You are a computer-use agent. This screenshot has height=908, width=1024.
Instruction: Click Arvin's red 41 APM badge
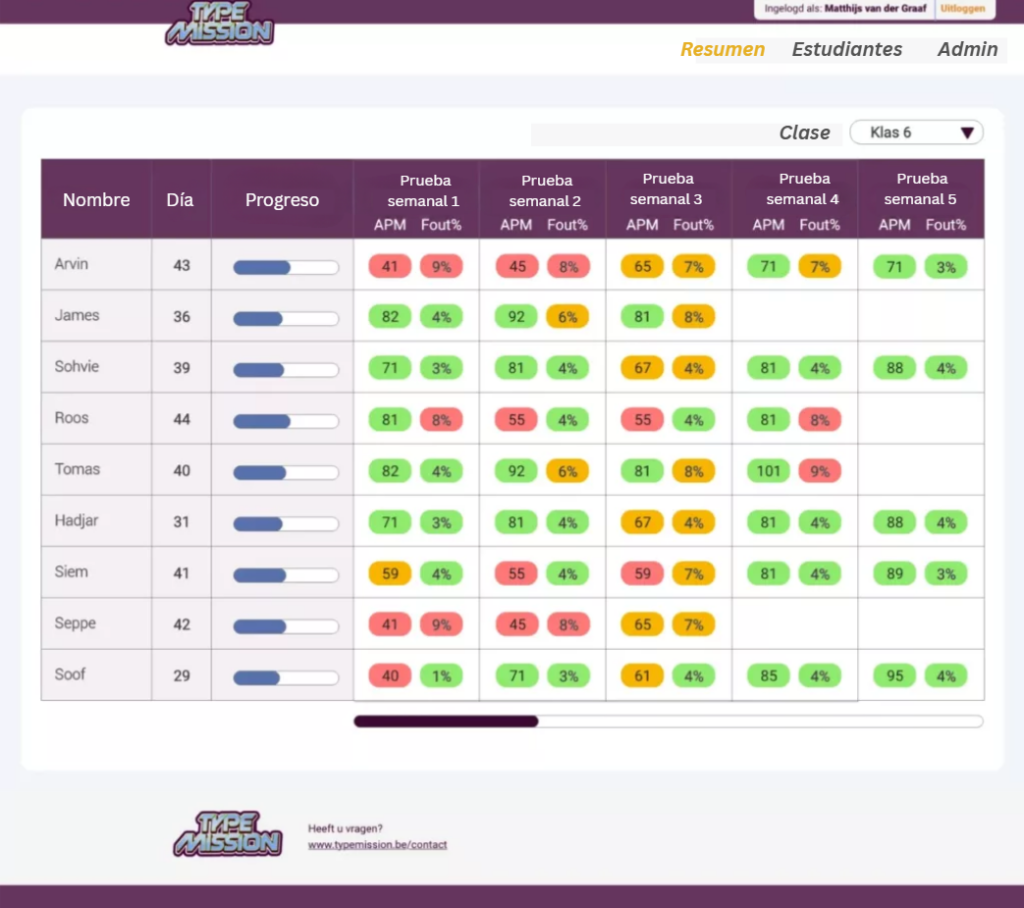click(x=390, y=266)
